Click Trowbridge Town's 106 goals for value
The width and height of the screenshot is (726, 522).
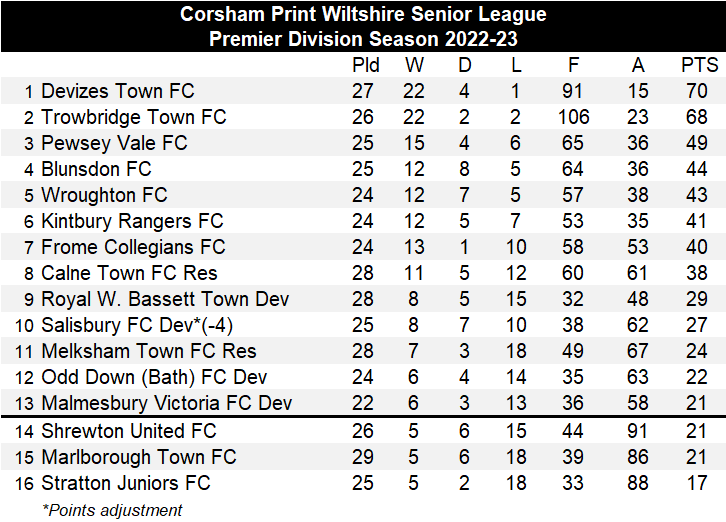click(573, 117)
